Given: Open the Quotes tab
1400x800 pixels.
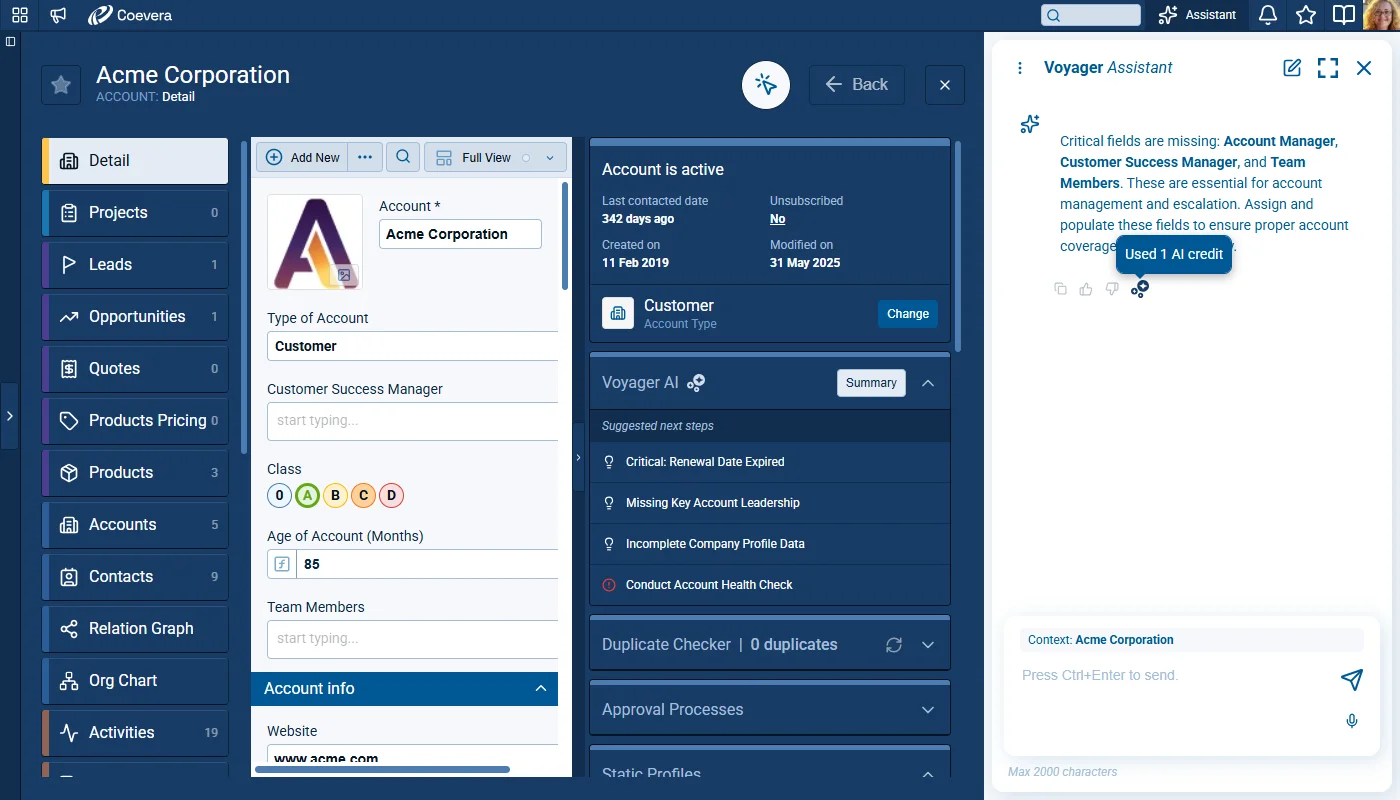Looking at the screenshot, I should 135,369.
